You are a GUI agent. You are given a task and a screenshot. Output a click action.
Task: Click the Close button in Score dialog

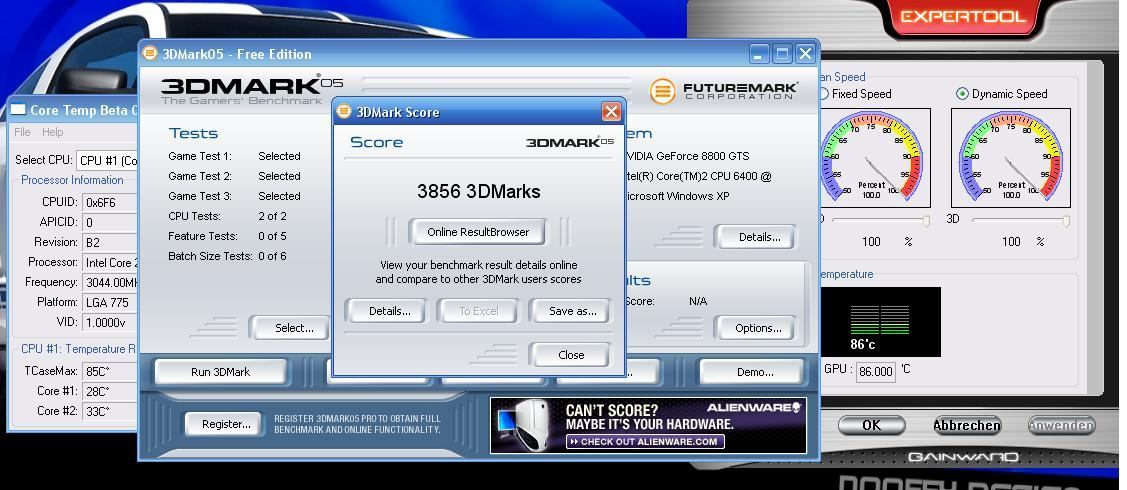tap(571, 355)
